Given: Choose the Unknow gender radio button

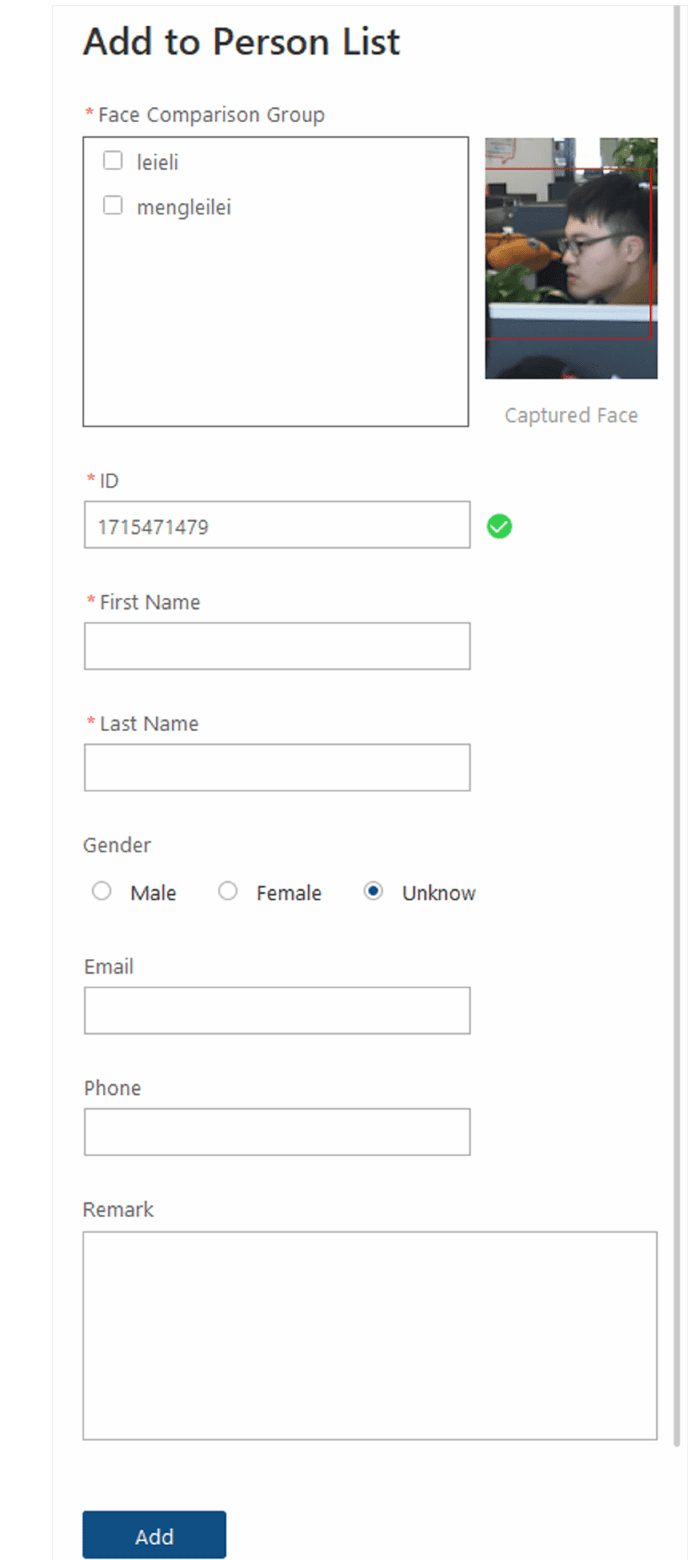Looking at the screenshot, I should pyautogui.click(x=373, y=891).
